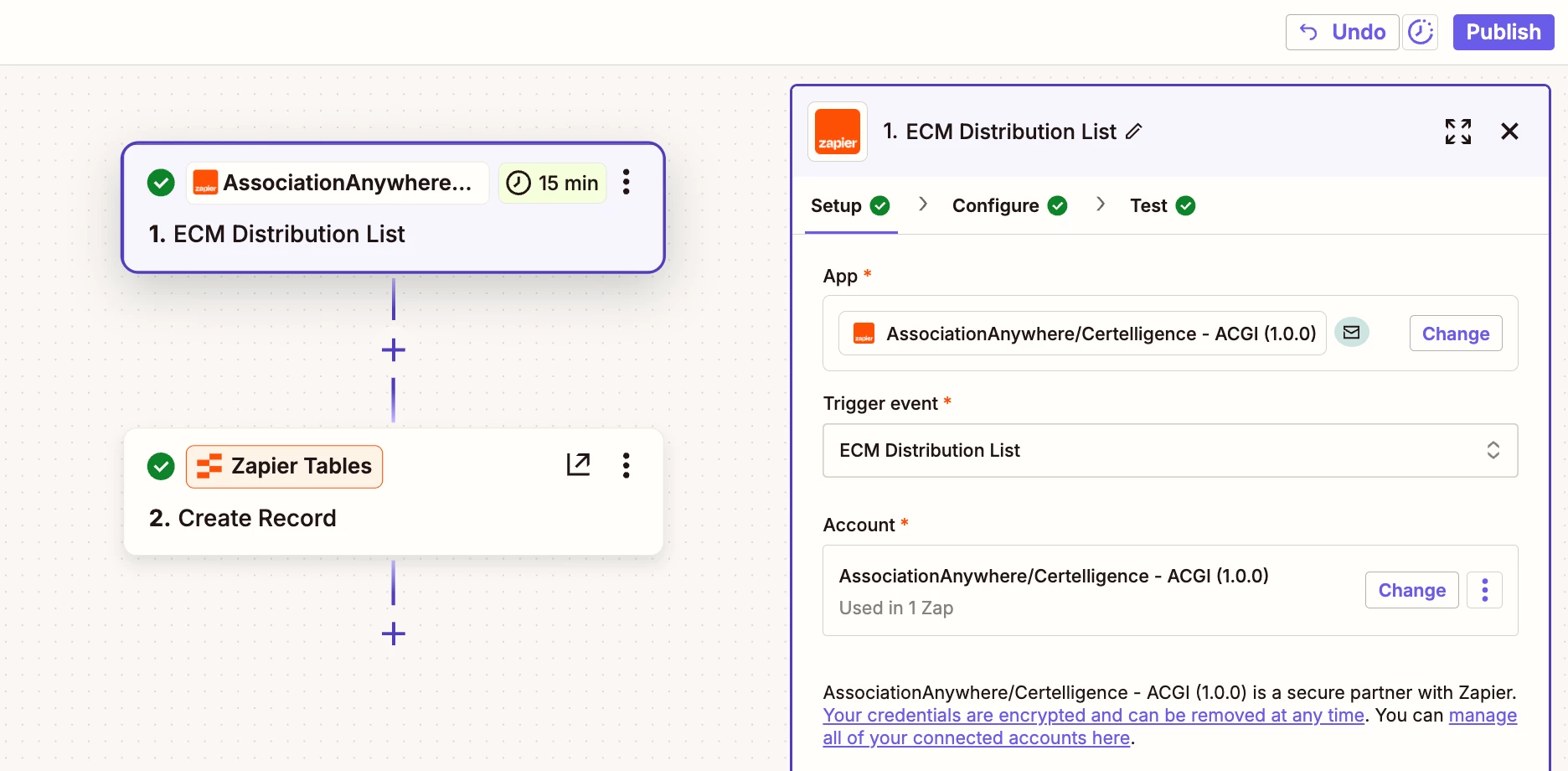Close the step editor panel
Screen dimensions: 1568x771
click(1509, 132)
